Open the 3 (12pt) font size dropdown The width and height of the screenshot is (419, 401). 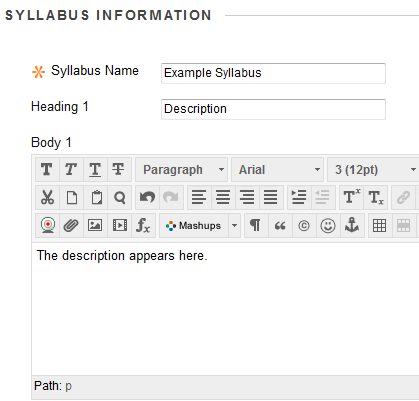click(373, 170)
